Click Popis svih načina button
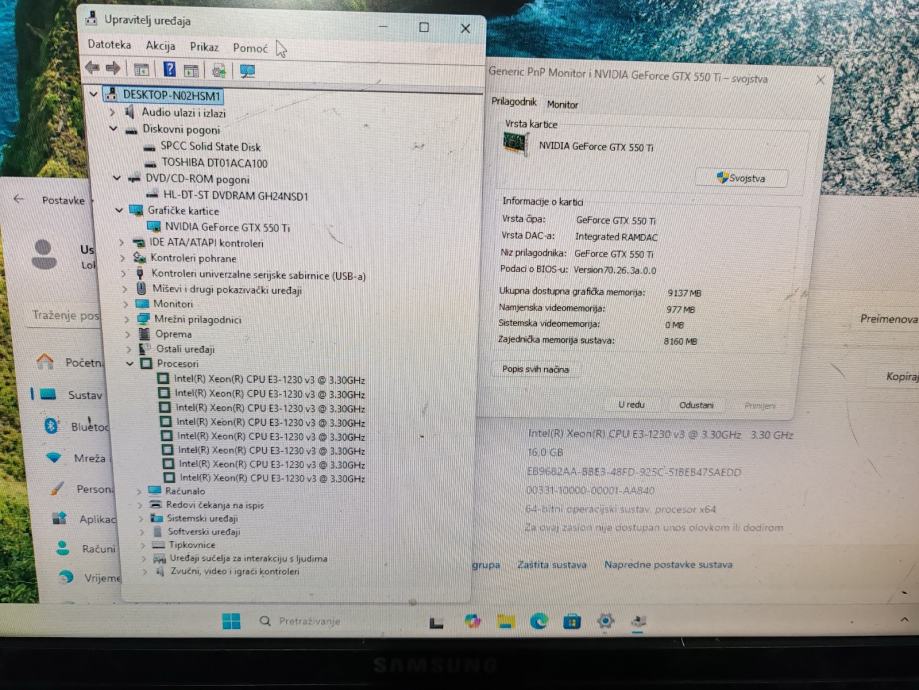This screenshot has width=919, height=690. pos(535,369)
